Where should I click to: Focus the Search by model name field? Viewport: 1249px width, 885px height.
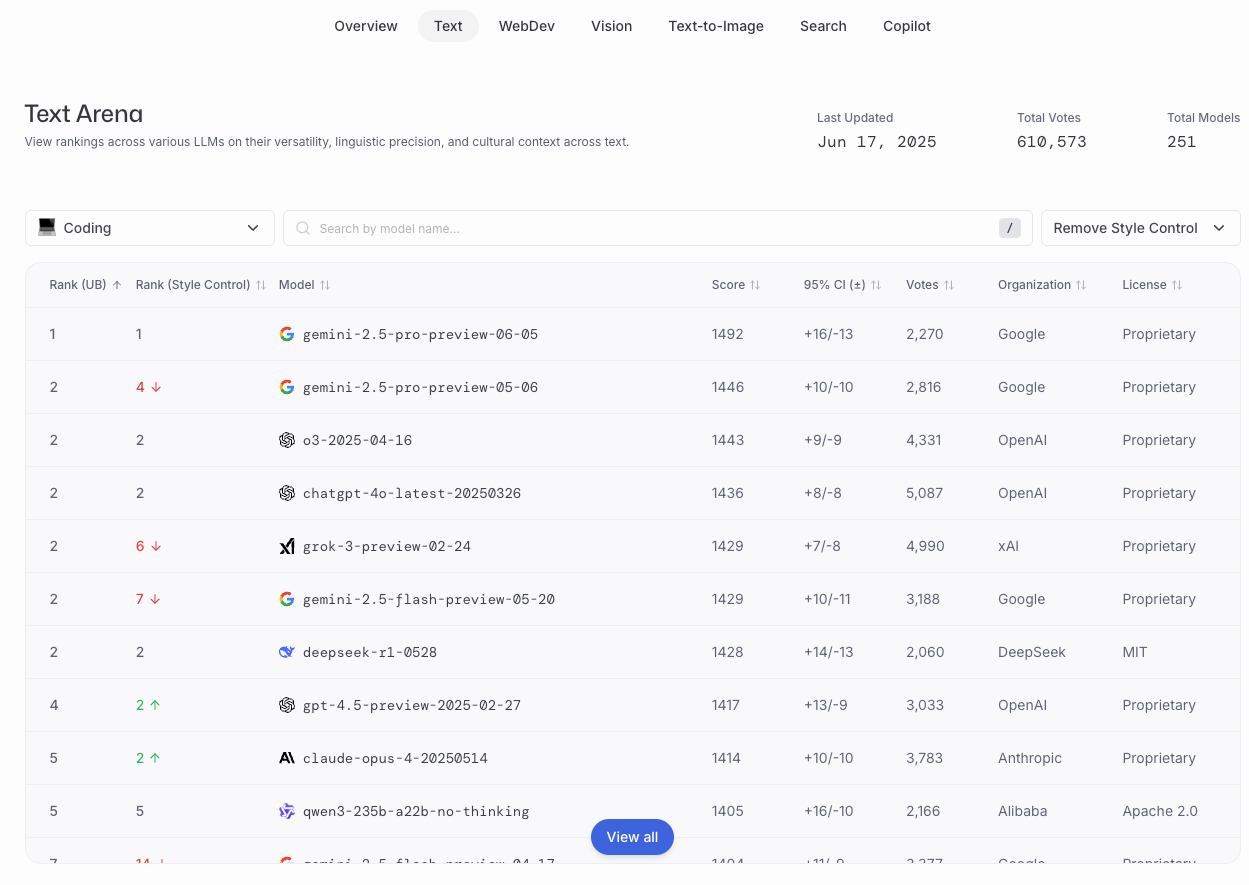tap(658, 228)
